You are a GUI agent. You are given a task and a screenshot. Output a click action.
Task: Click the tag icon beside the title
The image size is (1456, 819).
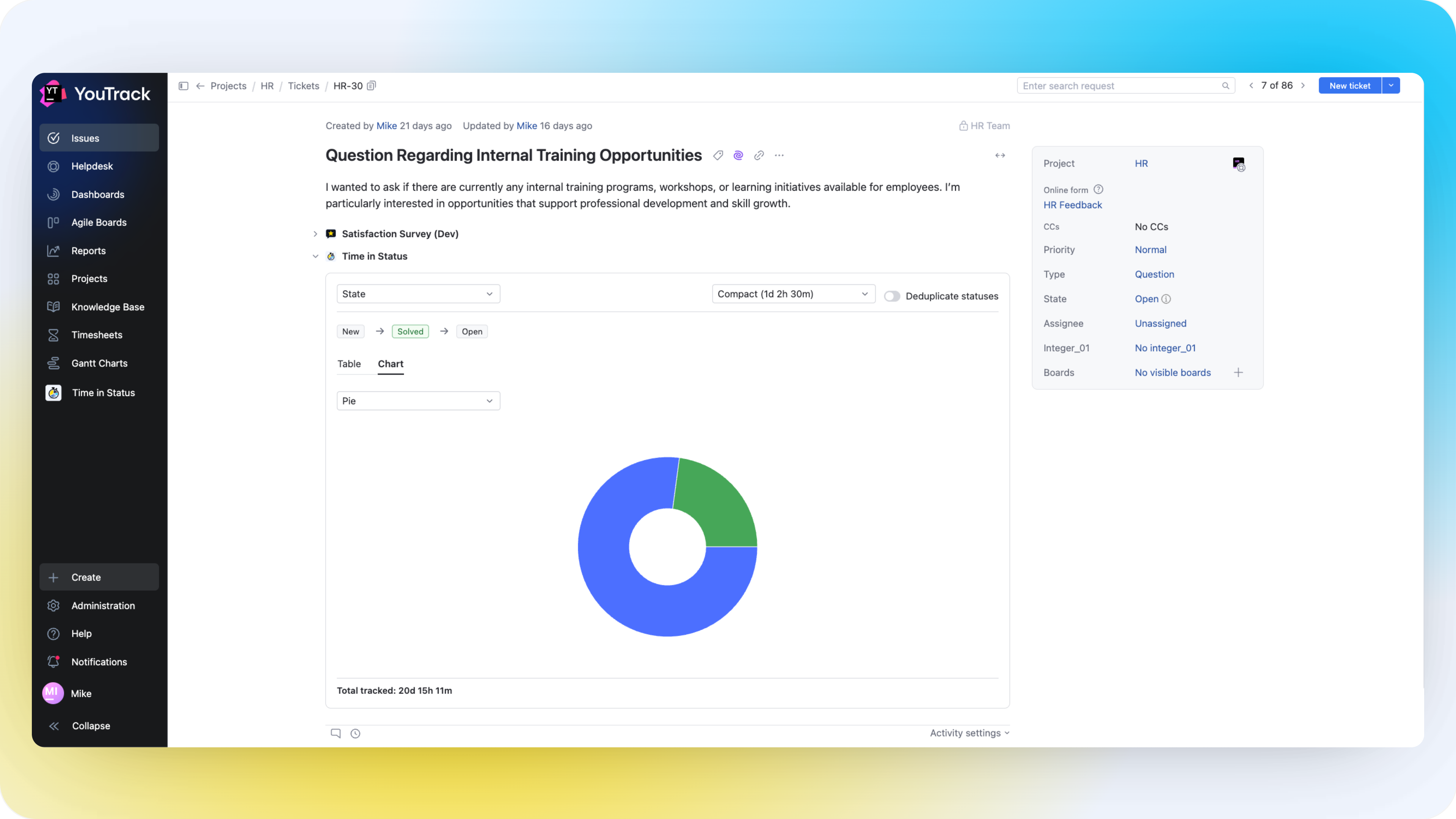click(718, 155)
